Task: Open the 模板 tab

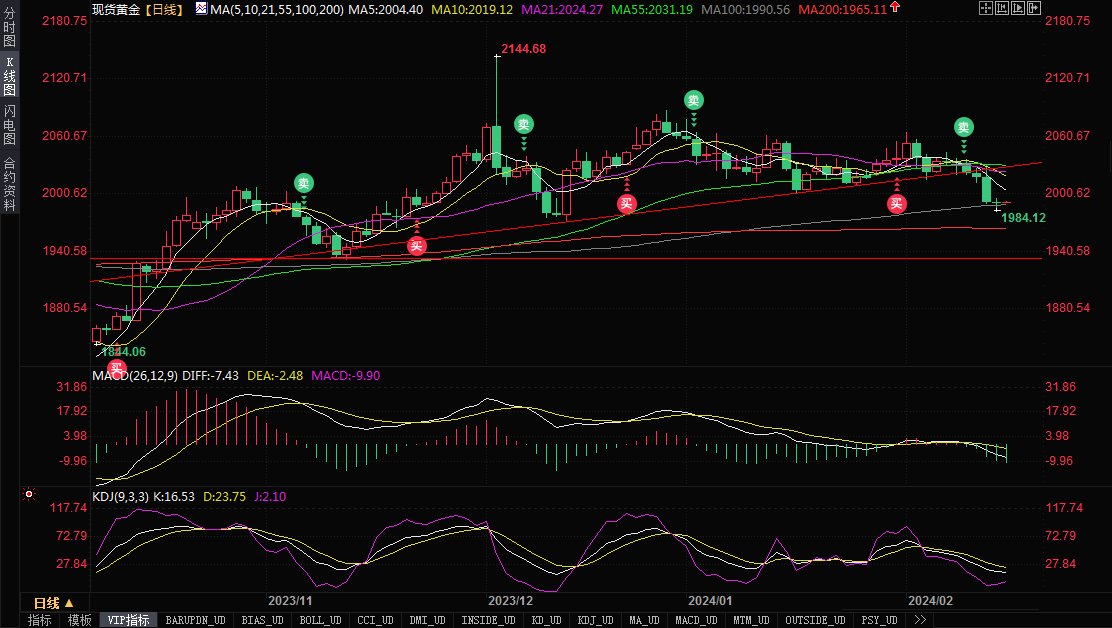Action: click(79, 620)
